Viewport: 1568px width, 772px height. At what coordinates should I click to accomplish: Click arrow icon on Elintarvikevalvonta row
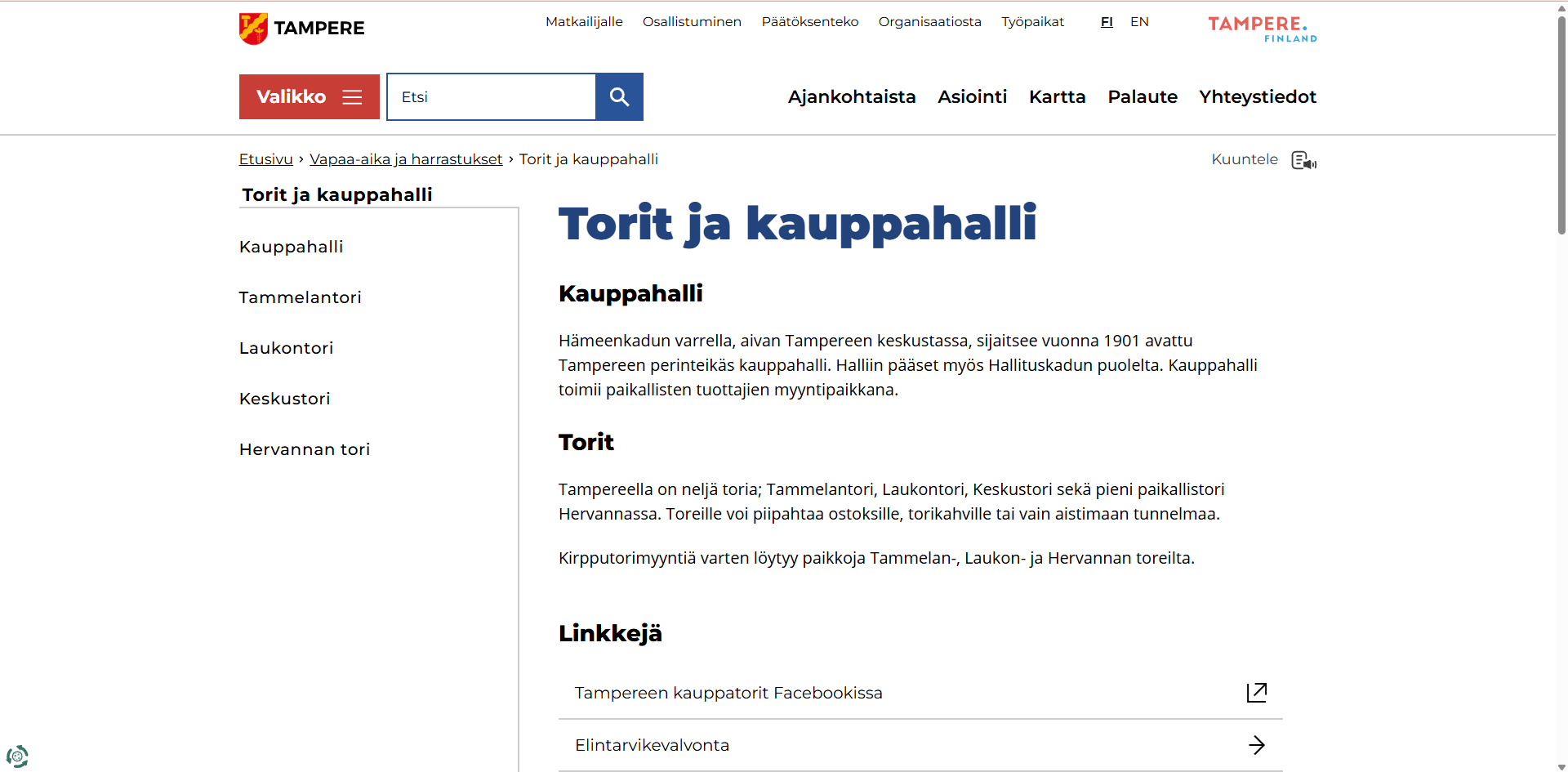1257,745
